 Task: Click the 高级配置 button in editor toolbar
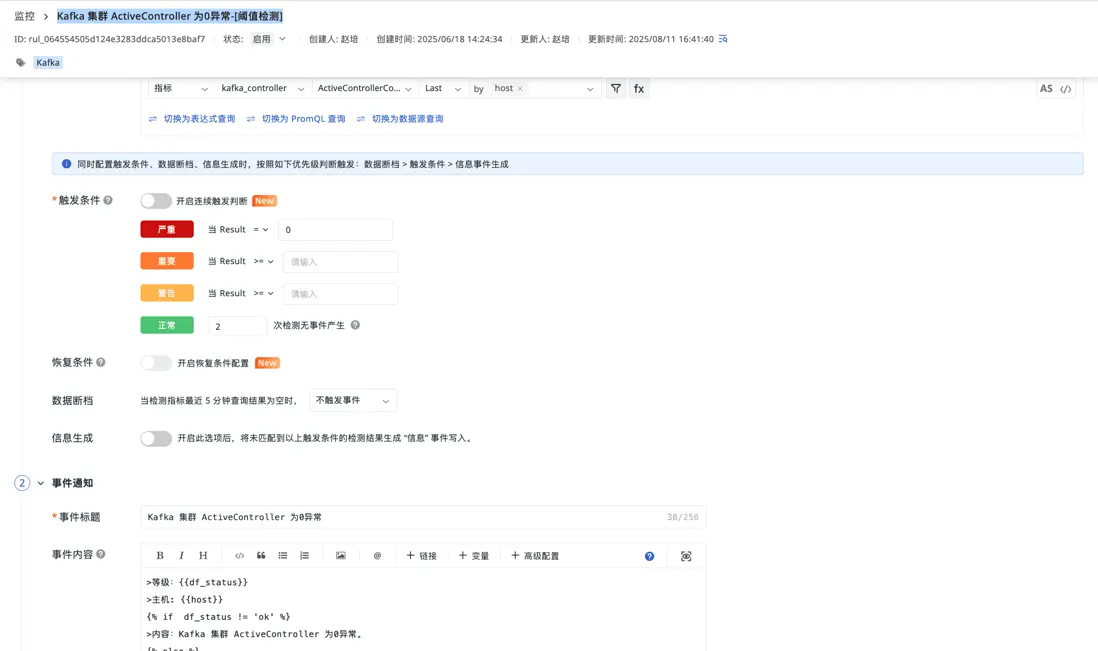(535, 554)
